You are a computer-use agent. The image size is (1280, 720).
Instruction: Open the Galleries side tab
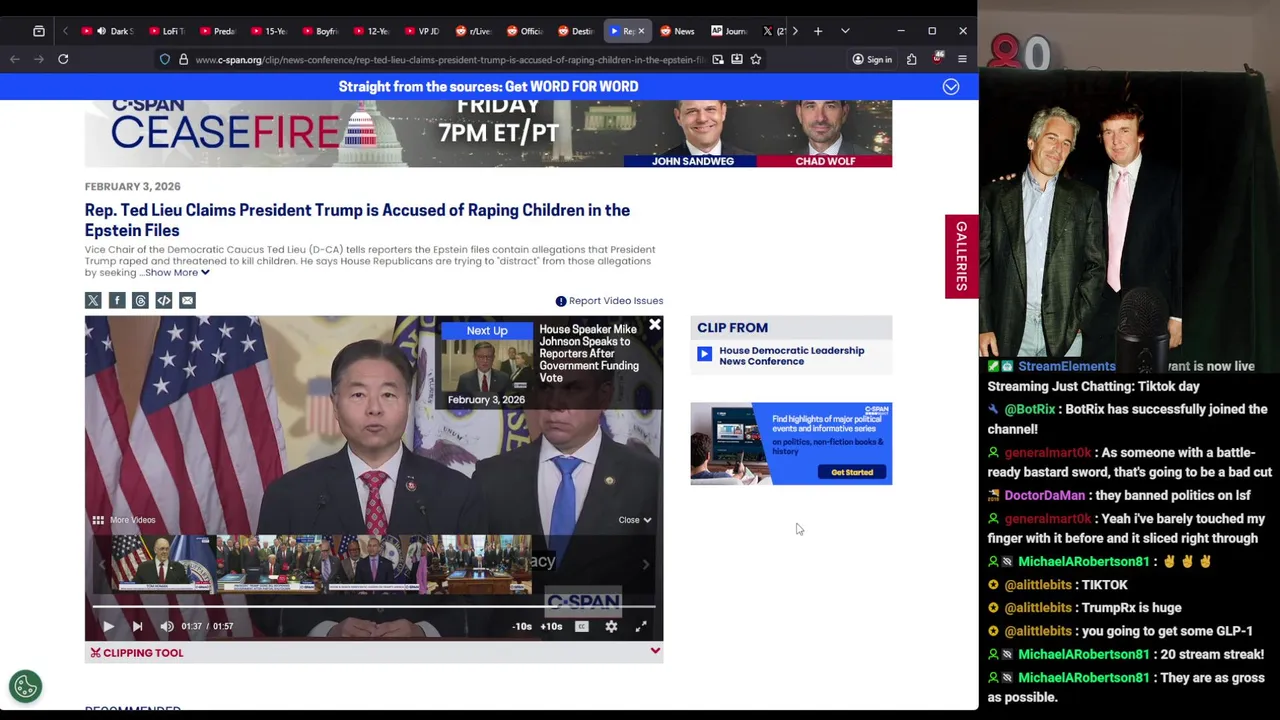coord(961,256)
